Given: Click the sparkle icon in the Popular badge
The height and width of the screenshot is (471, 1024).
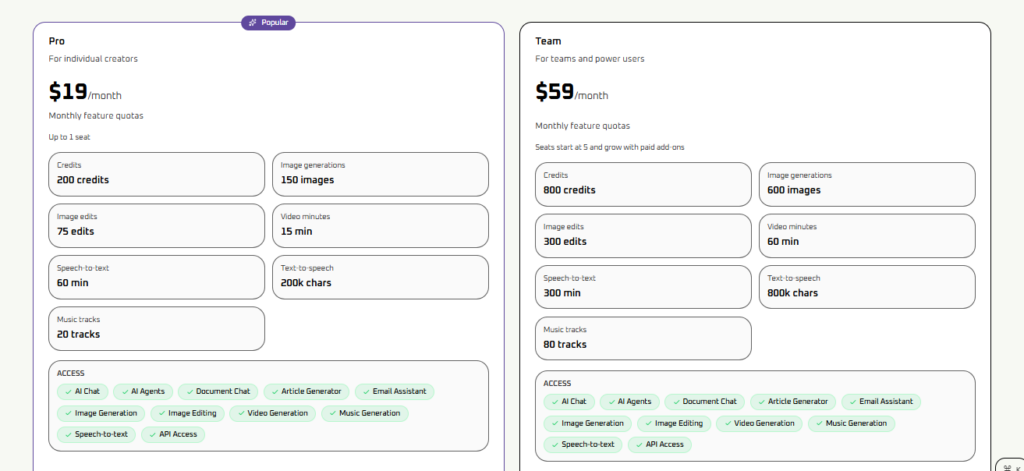Looking at the screenshot, I should point(252,22).
